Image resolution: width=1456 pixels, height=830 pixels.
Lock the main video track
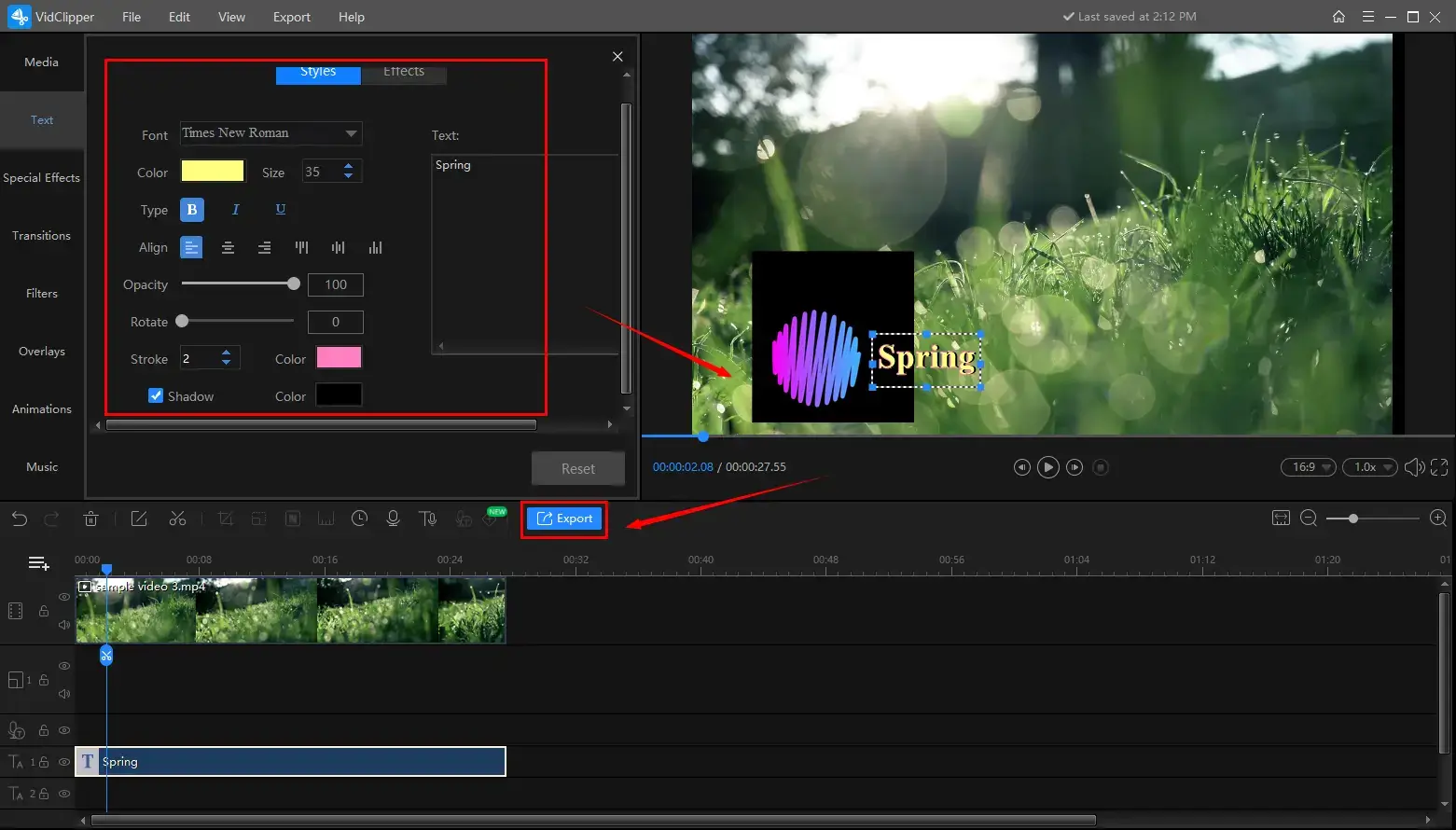(x=43, y=611)
